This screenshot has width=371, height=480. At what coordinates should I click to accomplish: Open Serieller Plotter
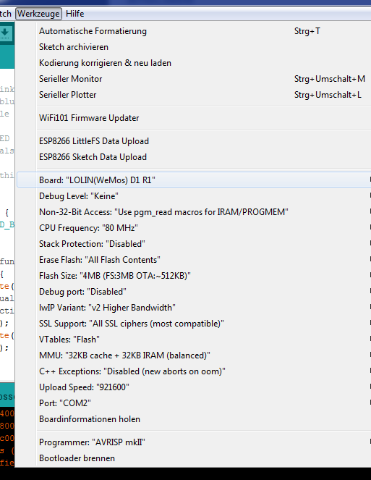193,95
